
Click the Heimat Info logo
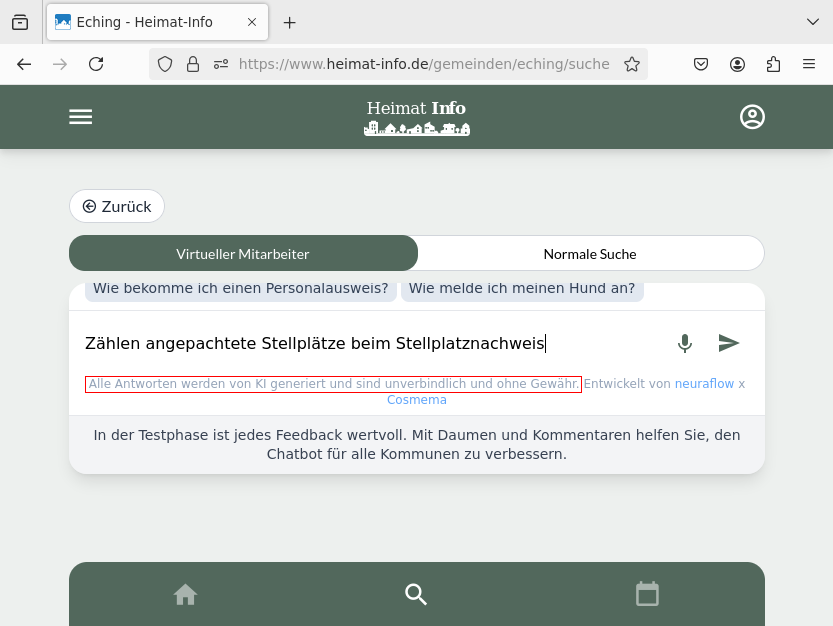tap(416, 117)
